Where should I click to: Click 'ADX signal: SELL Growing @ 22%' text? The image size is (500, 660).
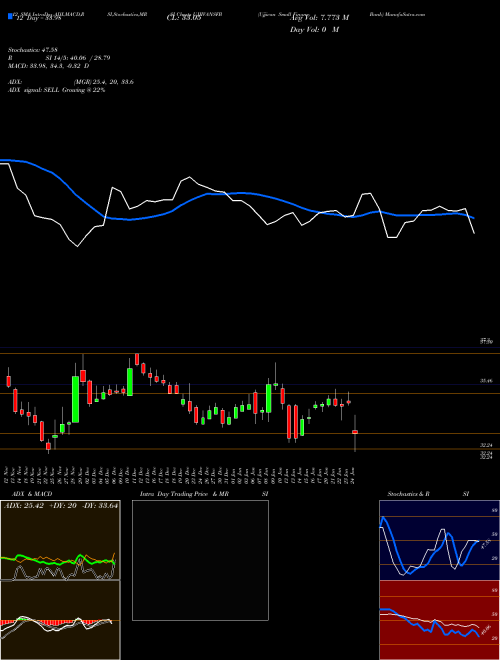[x=56, y=90]
